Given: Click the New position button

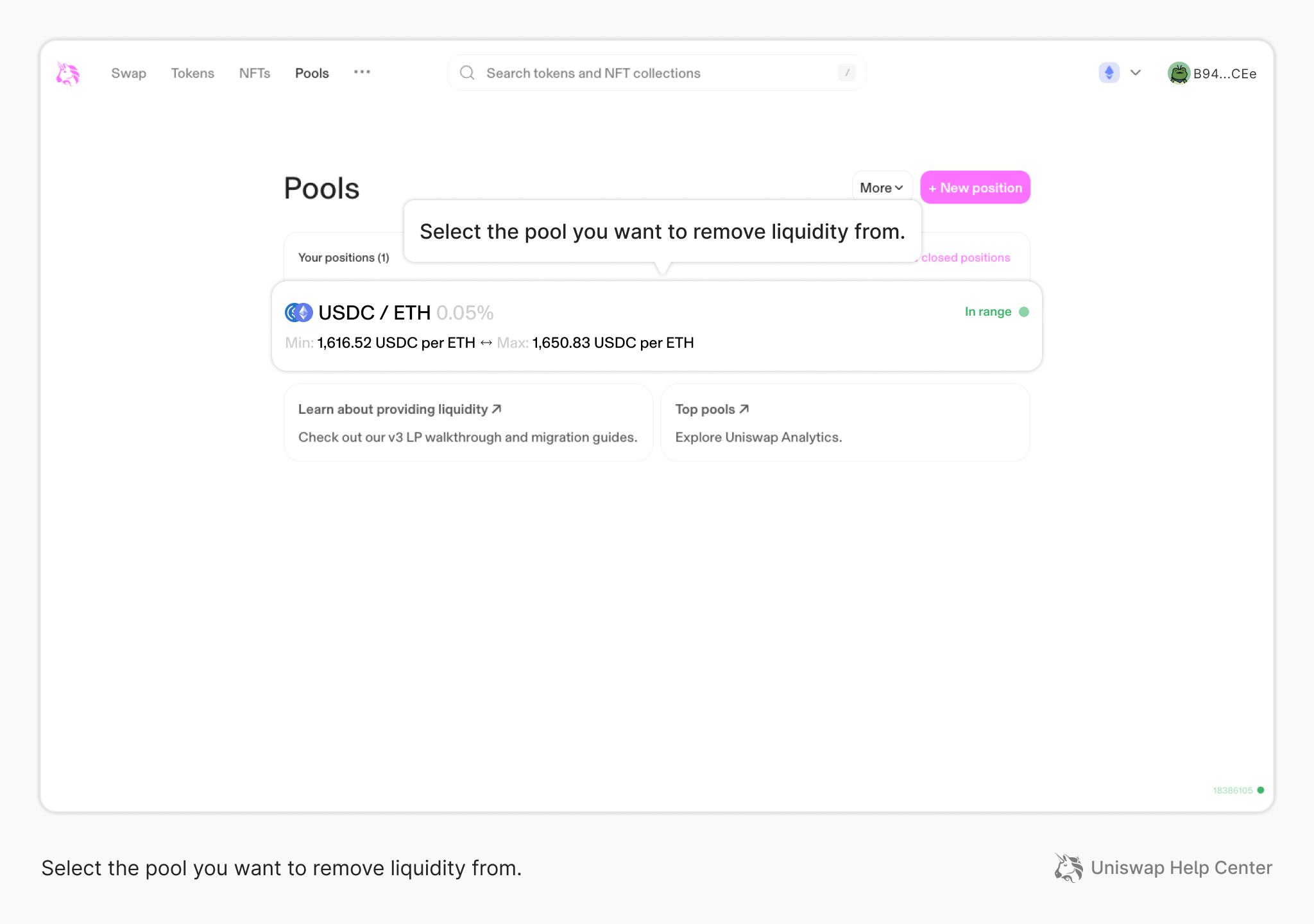Looking at the screenshot, I should point(975,187).
